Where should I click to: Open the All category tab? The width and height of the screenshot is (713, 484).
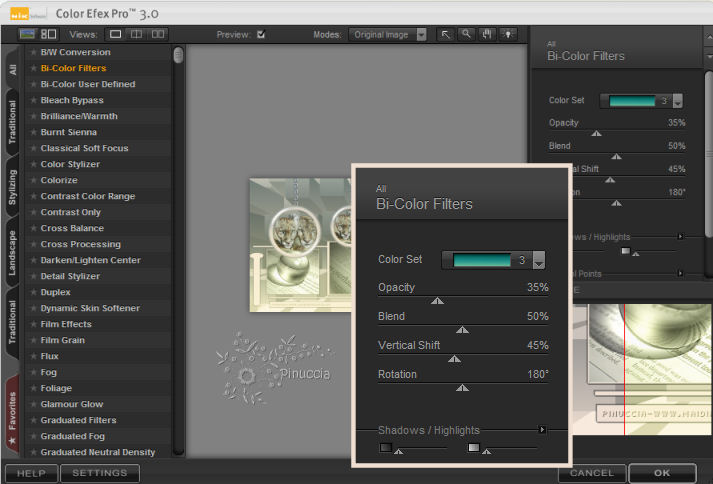12,69
